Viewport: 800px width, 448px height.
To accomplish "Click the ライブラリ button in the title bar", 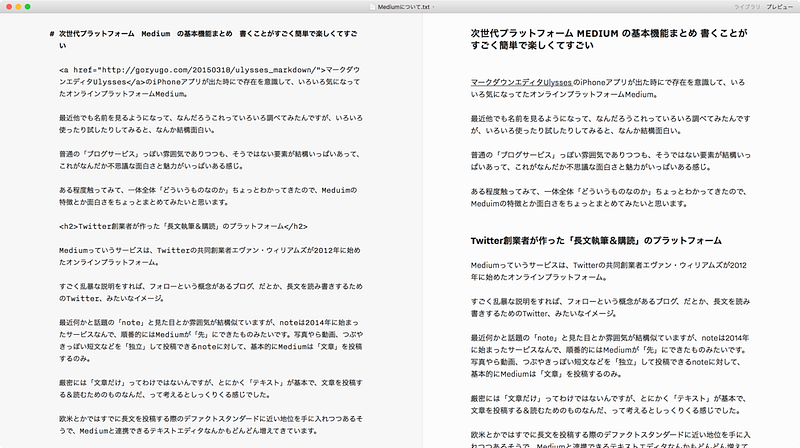I will 747,7.
